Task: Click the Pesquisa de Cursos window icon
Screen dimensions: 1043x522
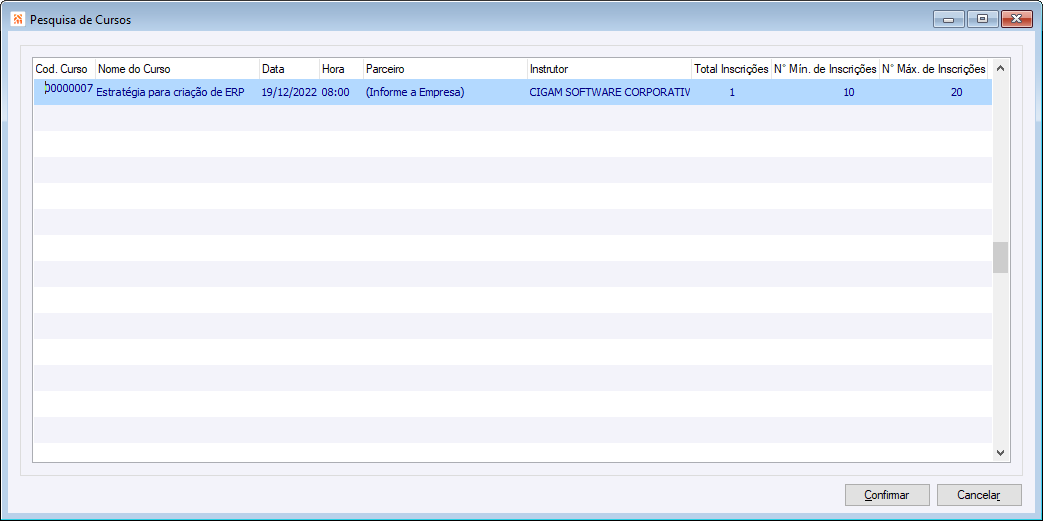Action: pos(18,19)
